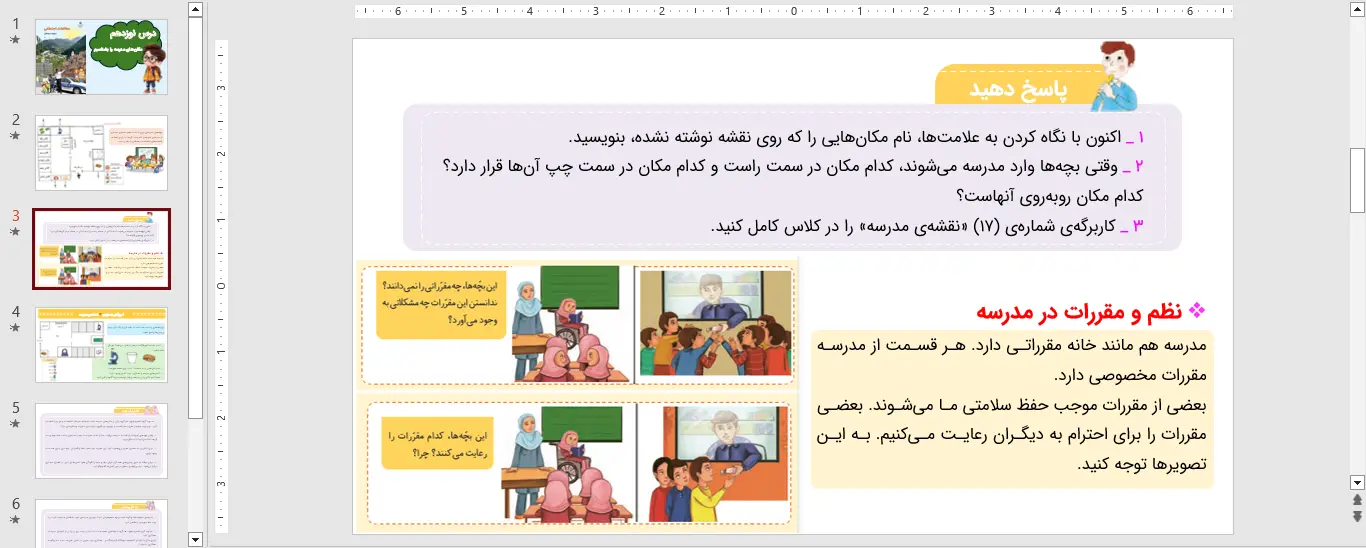Screen dimensions: 1366x548
Task: Select the boy with microphone illustration
Action: (x=1117, y=75)
